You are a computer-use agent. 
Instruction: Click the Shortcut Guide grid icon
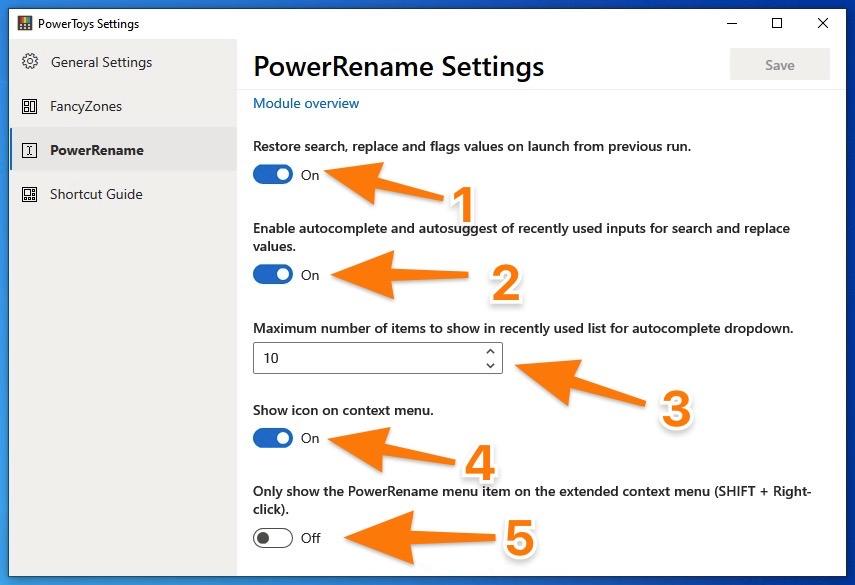(x=29, y=195)
